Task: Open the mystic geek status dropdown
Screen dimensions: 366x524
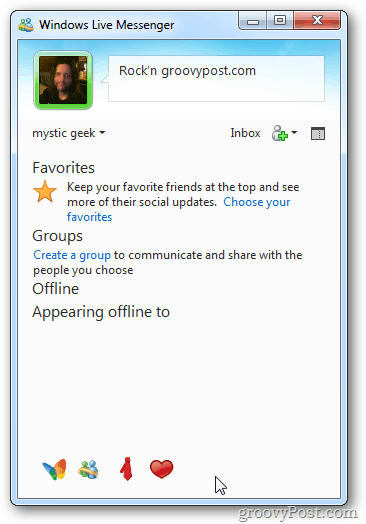Action: point(69,133)
